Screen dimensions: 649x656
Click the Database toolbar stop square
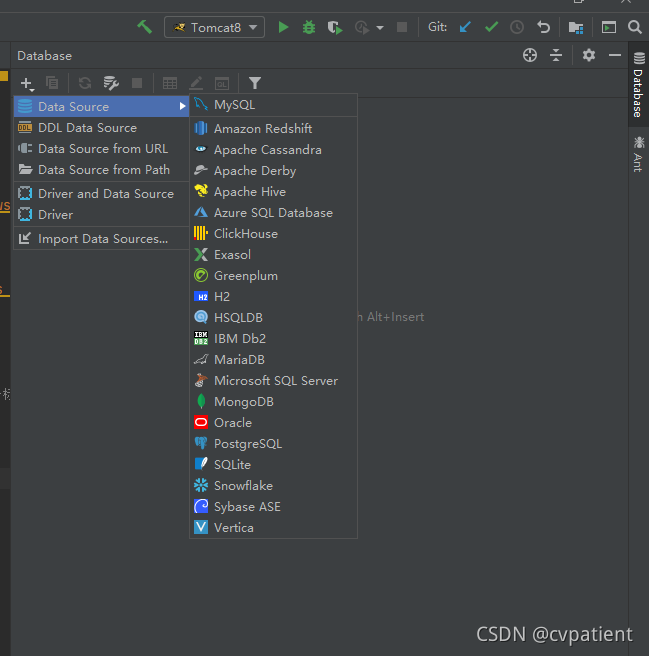[x=137, y=83]
